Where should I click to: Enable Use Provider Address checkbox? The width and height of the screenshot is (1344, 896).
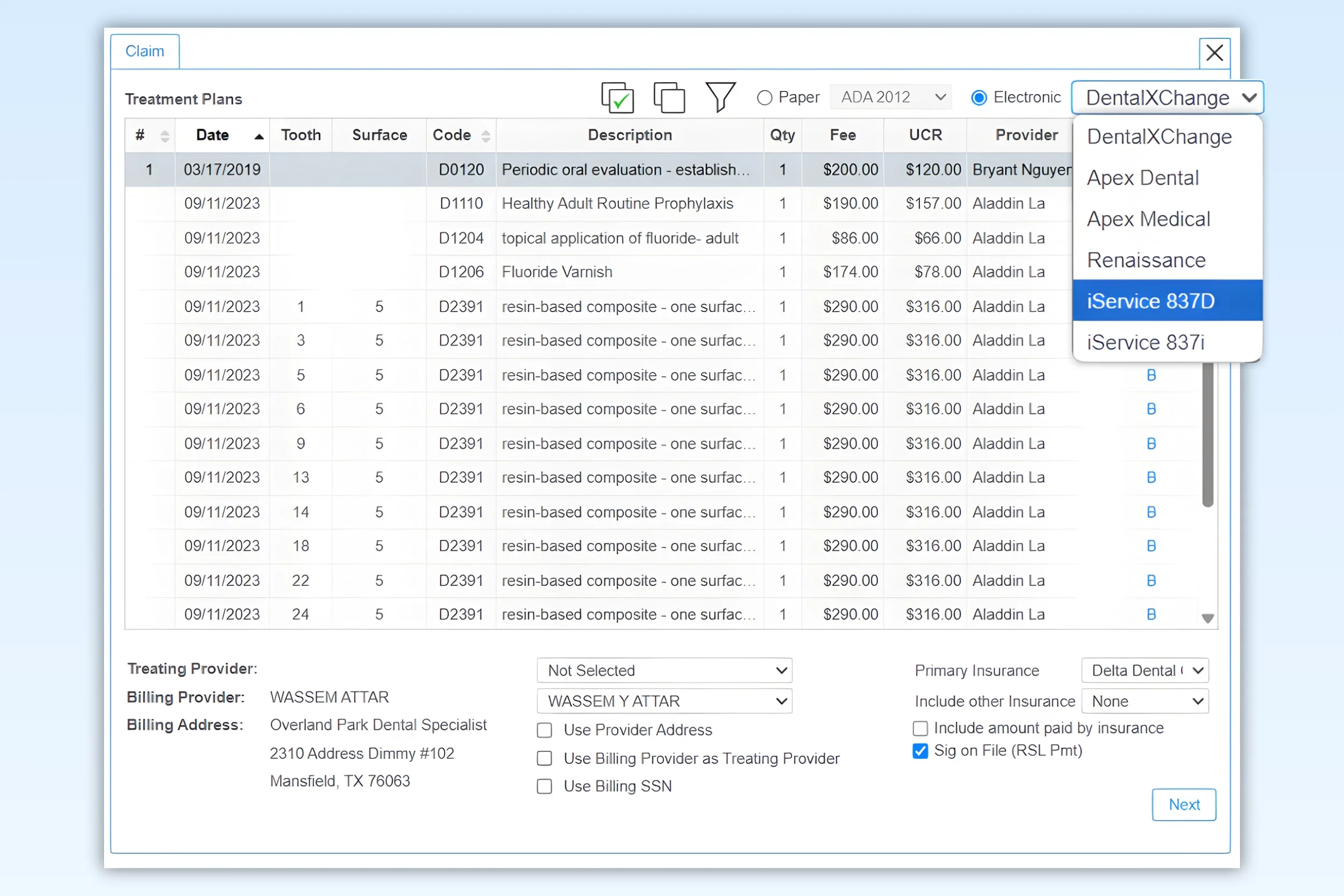pyautogui.click(x=545, y=730)
